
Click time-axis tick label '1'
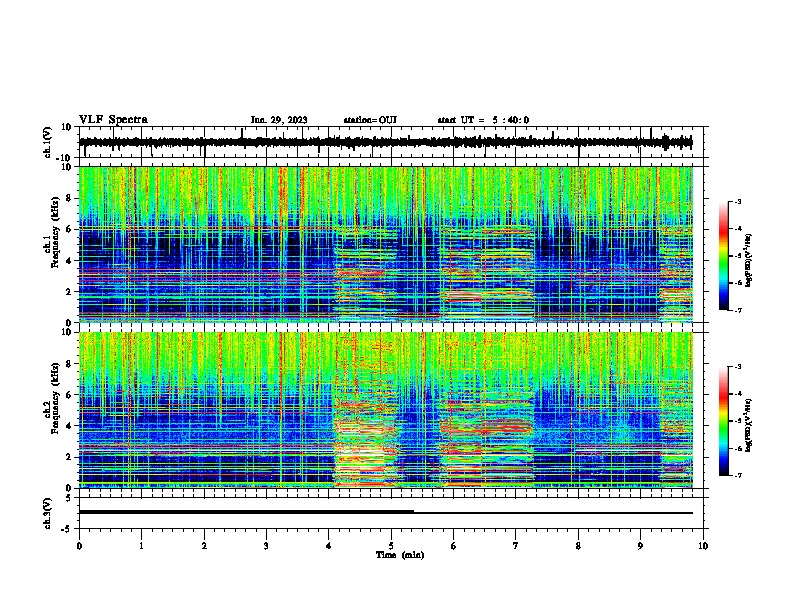point(141,546)
